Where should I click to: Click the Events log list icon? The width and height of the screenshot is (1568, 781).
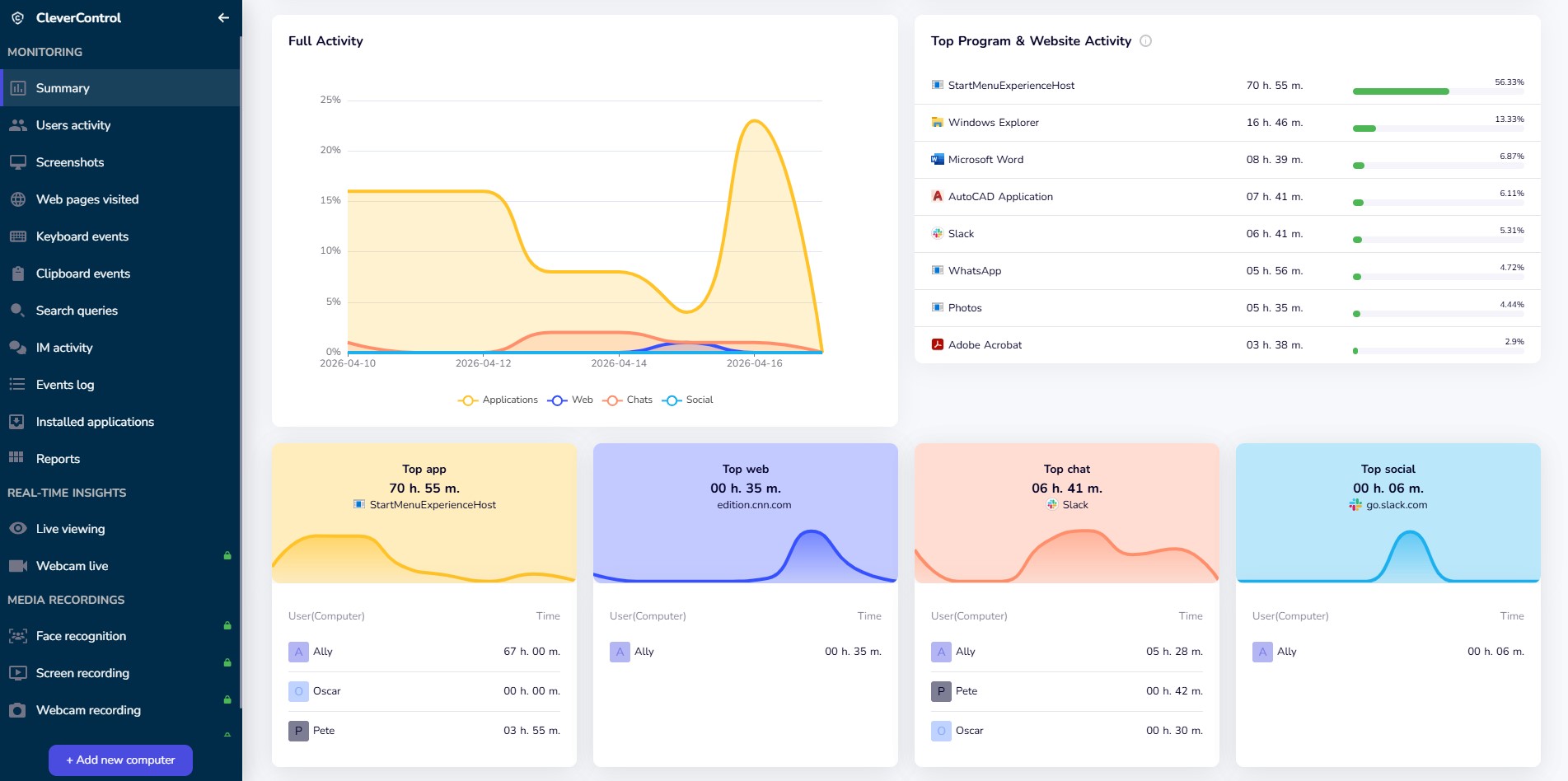(17, 385)
